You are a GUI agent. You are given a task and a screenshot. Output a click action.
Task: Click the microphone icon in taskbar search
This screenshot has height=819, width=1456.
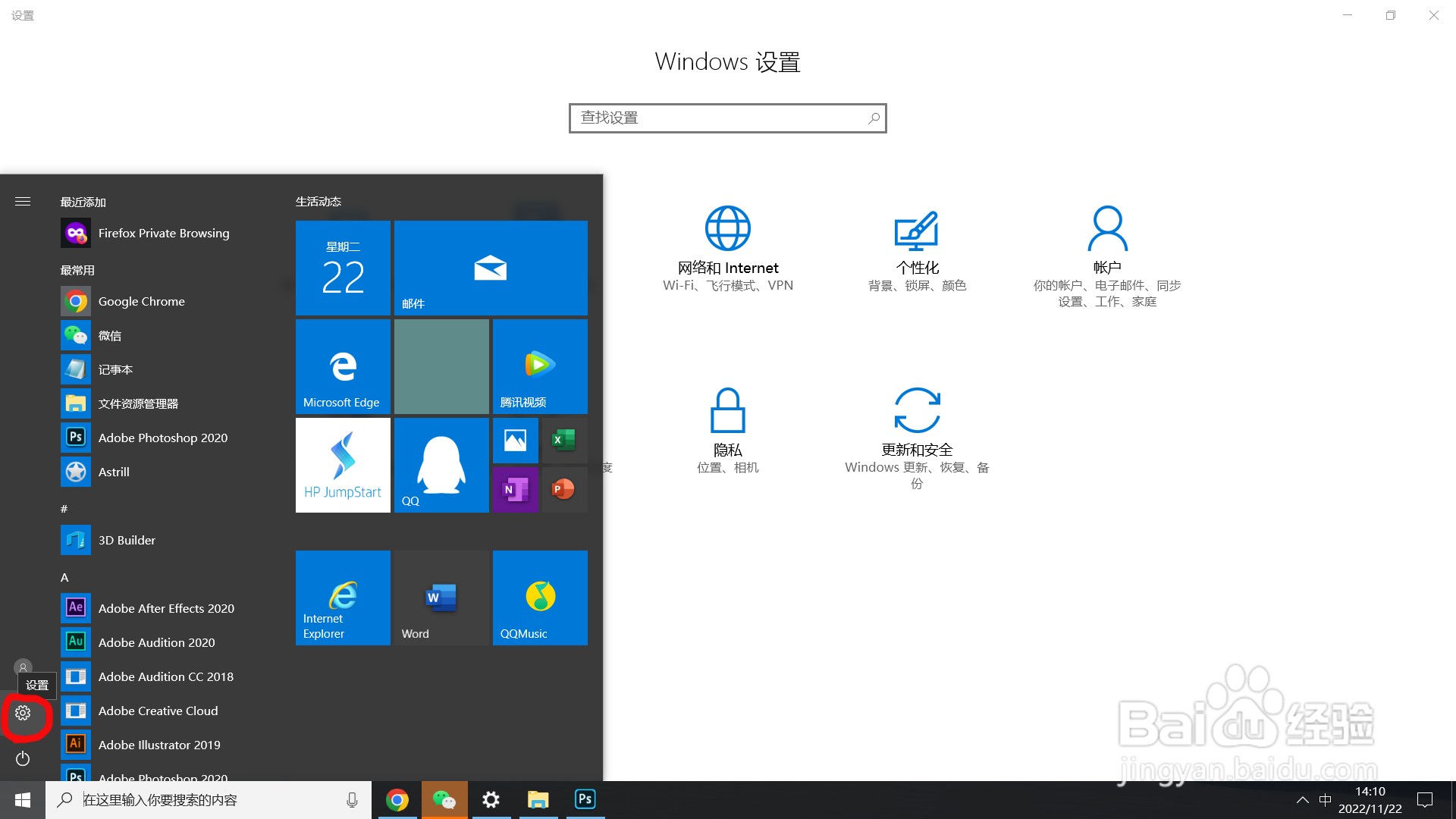coord(352,800)
